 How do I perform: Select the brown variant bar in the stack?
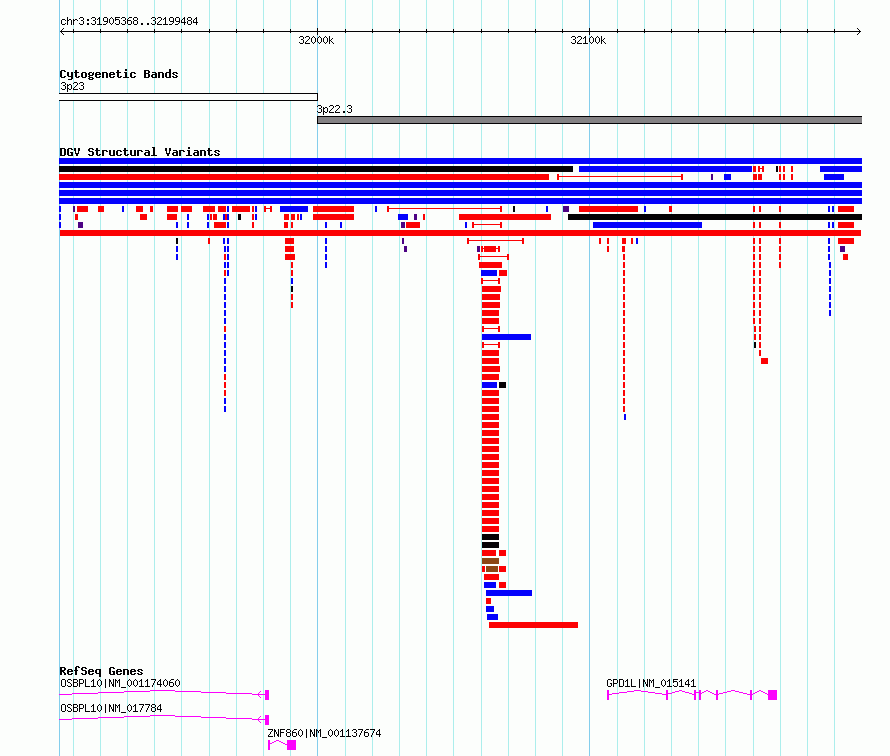click(490, 561)
